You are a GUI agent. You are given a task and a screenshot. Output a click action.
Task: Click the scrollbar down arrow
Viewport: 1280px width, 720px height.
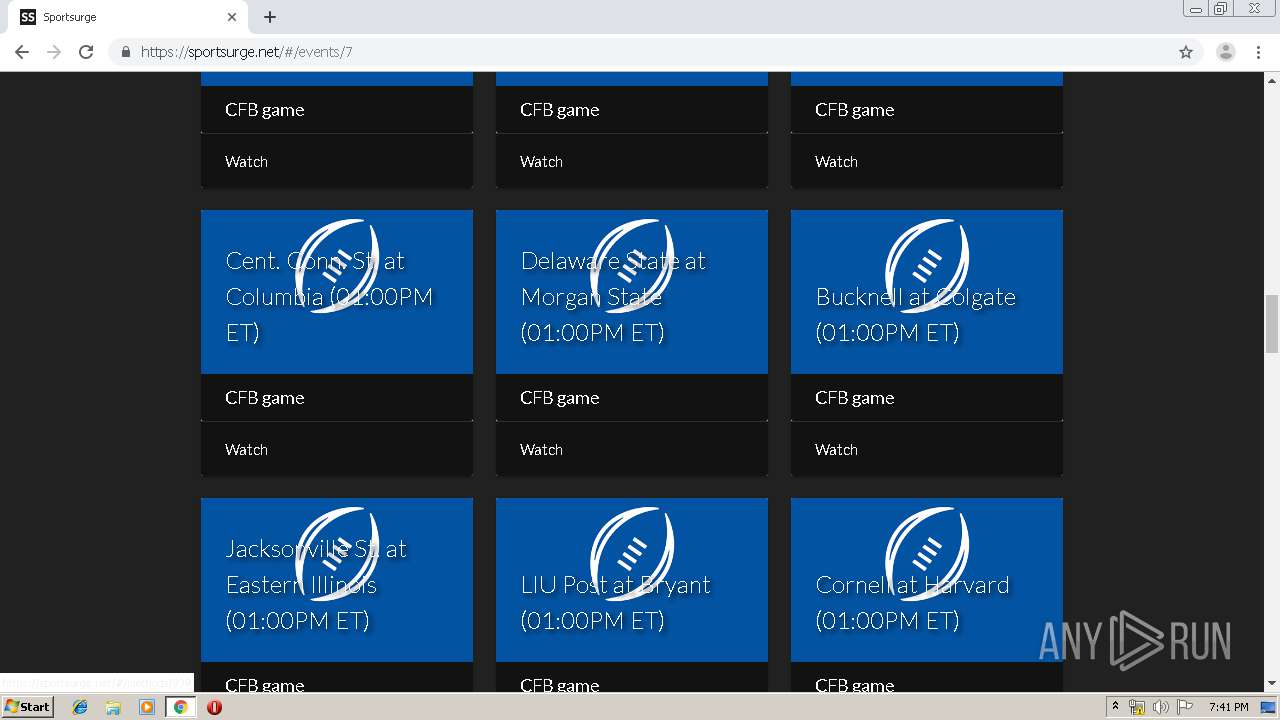click(x=1272, y=684)
